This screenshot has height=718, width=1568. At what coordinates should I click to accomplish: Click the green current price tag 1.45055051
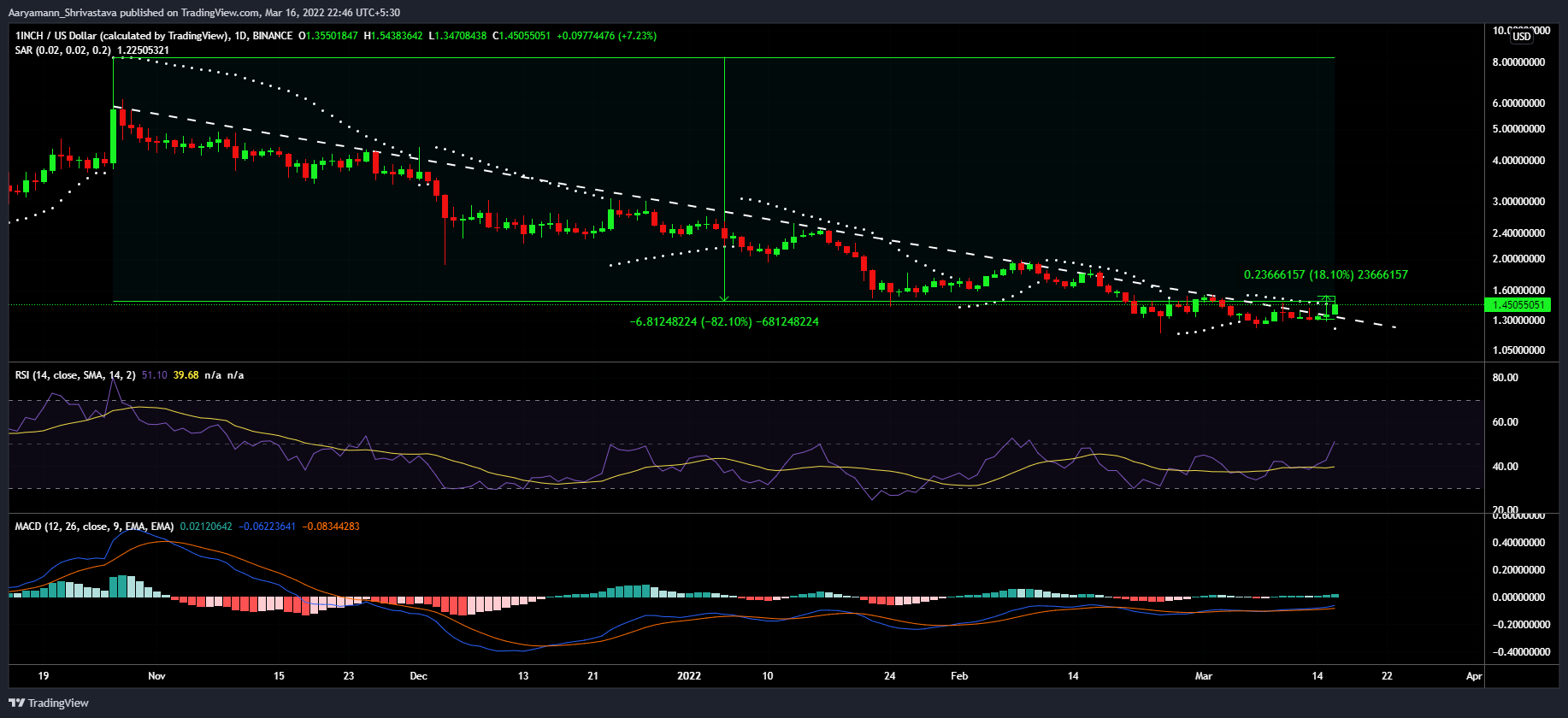pyautogui.click(x=1518, y=305)
